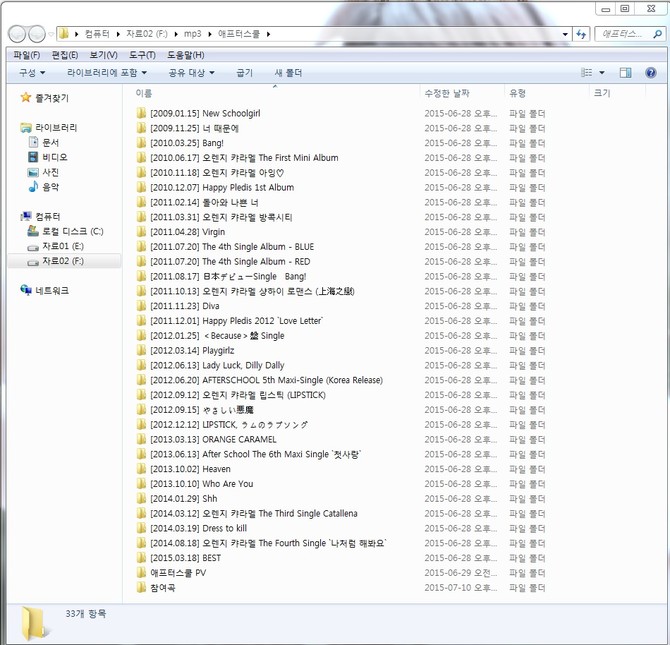Toggle the preview pane icon

pyautogui.click(x=625, y=73)
